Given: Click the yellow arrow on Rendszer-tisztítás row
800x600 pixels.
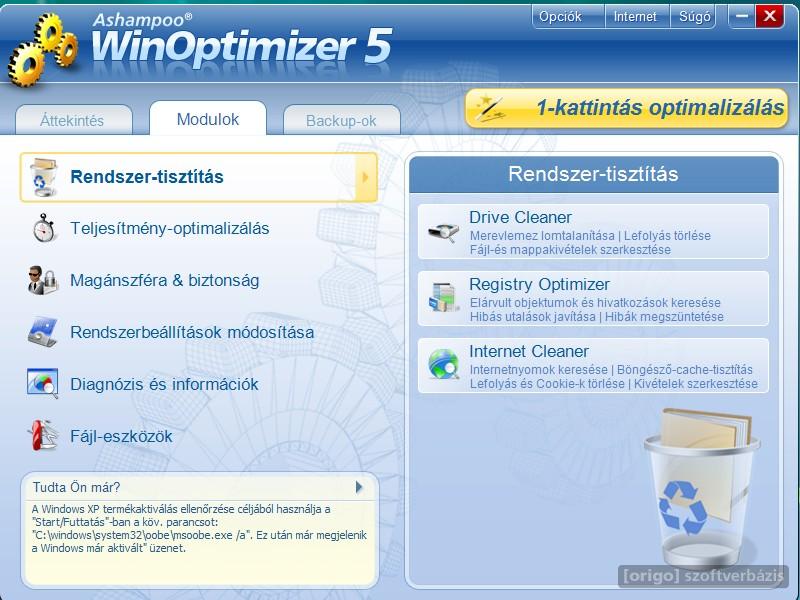Looking at the screenshot, I should (366, 177).
